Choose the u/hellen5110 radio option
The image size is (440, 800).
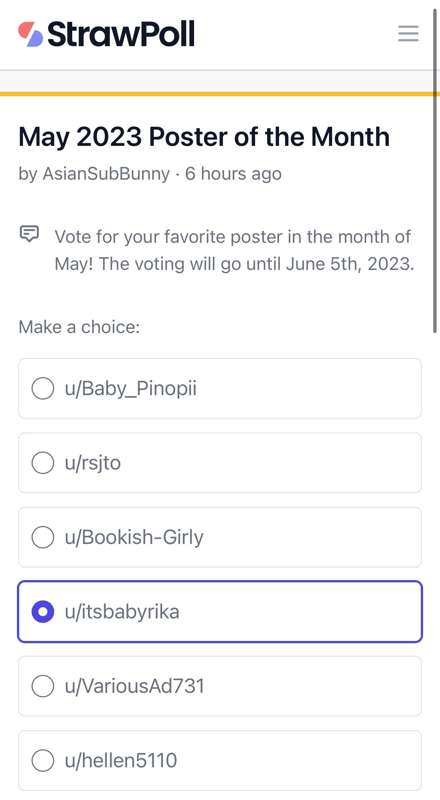tap(43, 761)
